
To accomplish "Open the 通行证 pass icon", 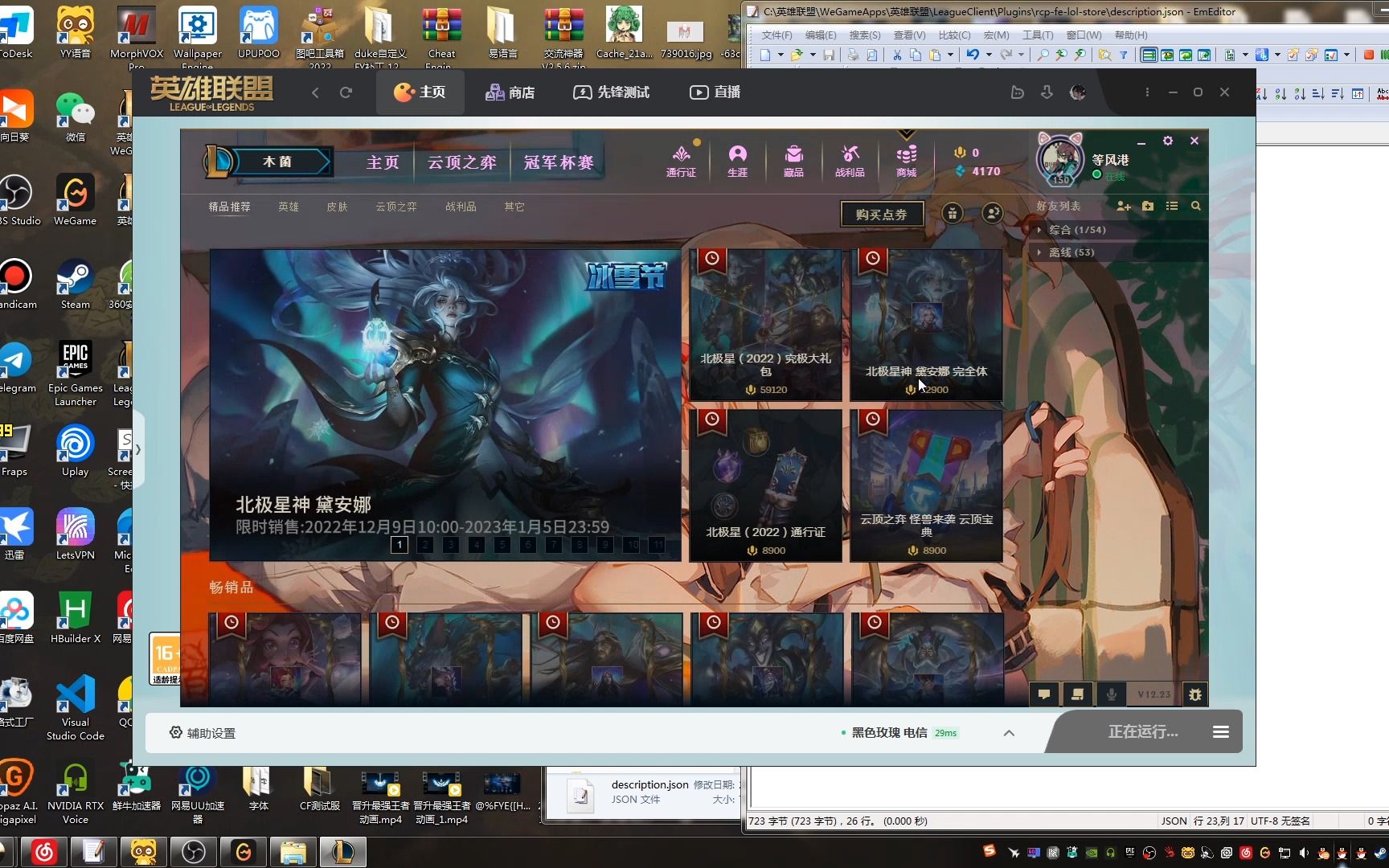I will point(681,161).
